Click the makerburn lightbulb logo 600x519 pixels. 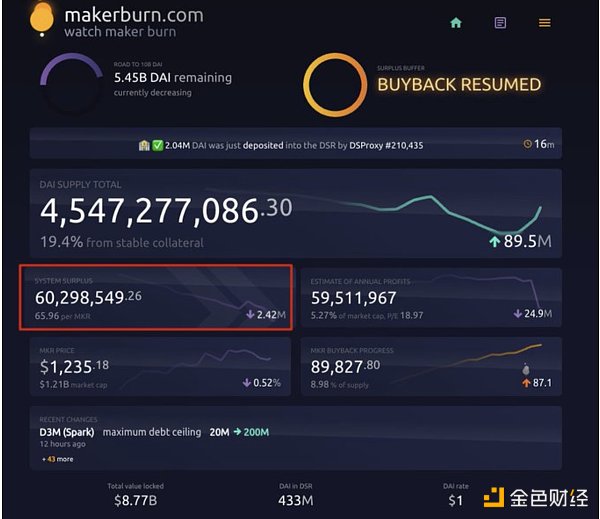point(42,19)
